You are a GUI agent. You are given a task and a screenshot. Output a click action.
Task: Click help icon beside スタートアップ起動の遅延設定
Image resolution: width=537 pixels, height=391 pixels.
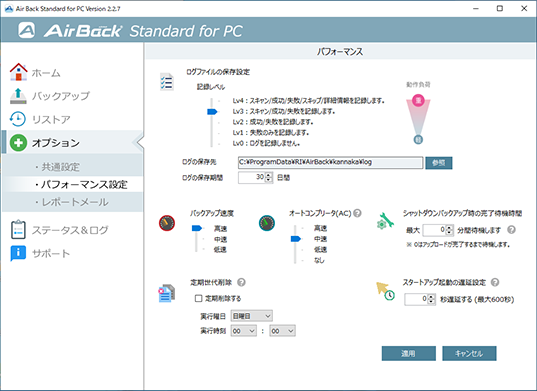click(495, 282)
